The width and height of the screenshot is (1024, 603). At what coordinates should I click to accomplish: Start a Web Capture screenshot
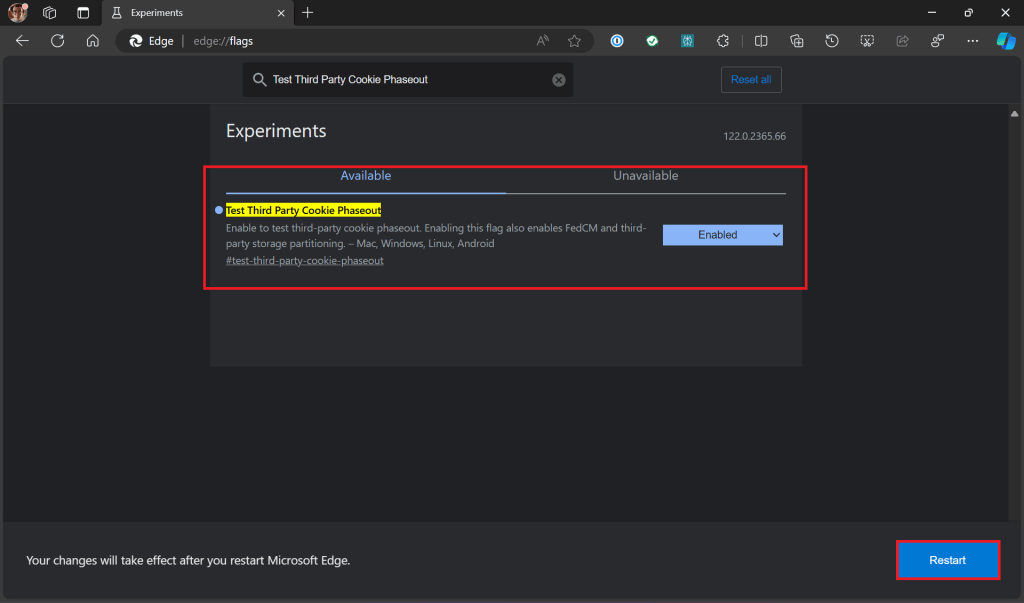pos(867,41)
